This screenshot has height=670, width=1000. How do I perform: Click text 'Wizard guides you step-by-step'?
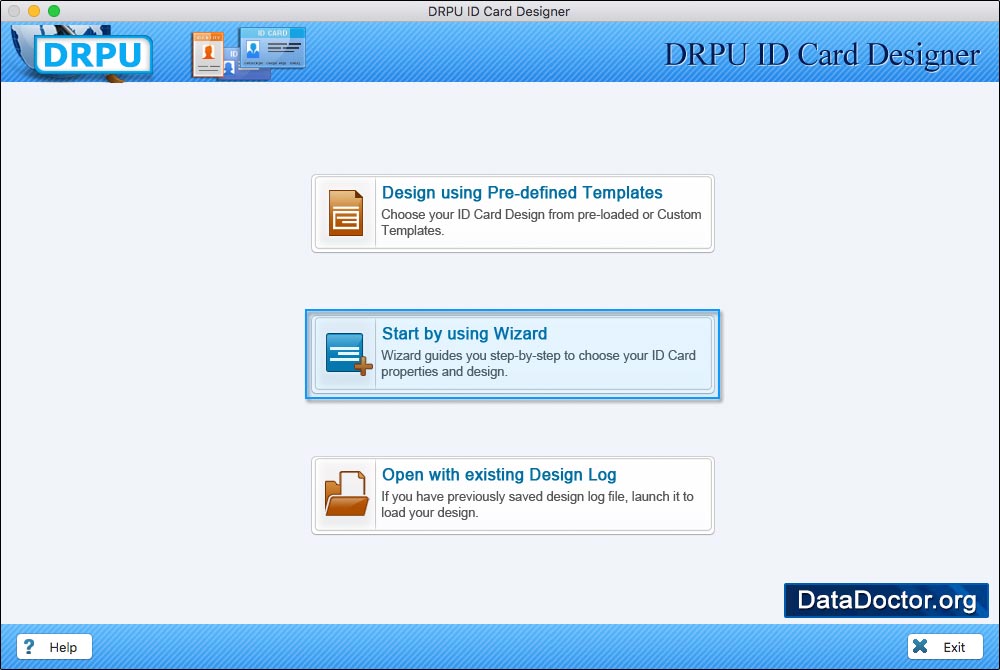pos(471,356)
